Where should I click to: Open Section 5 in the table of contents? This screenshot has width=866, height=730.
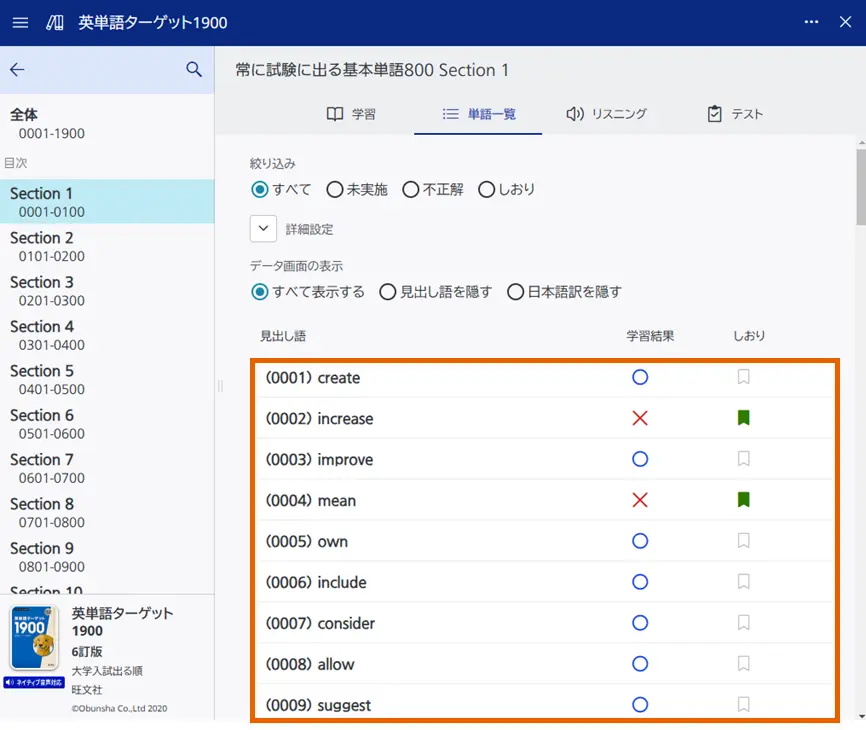pyautogui.click(x=42, y=379)
